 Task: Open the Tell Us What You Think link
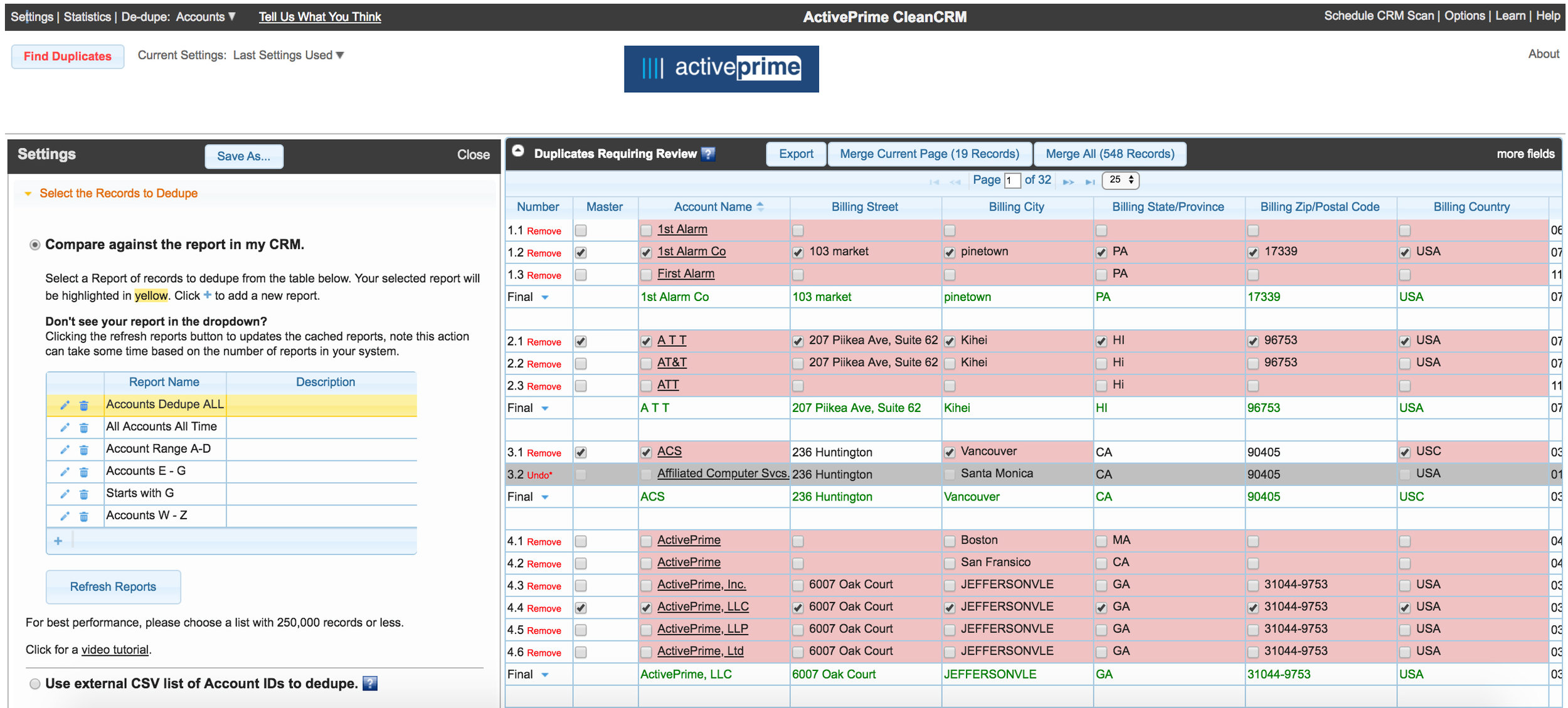click(x=320, y=17)
